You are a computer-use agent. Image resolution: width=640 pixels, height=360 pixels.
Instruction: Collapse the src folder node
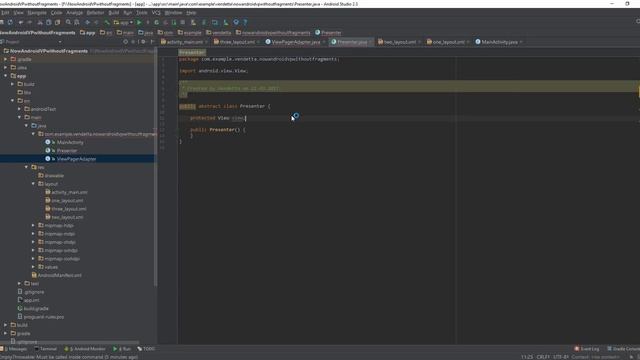(12, 100)
